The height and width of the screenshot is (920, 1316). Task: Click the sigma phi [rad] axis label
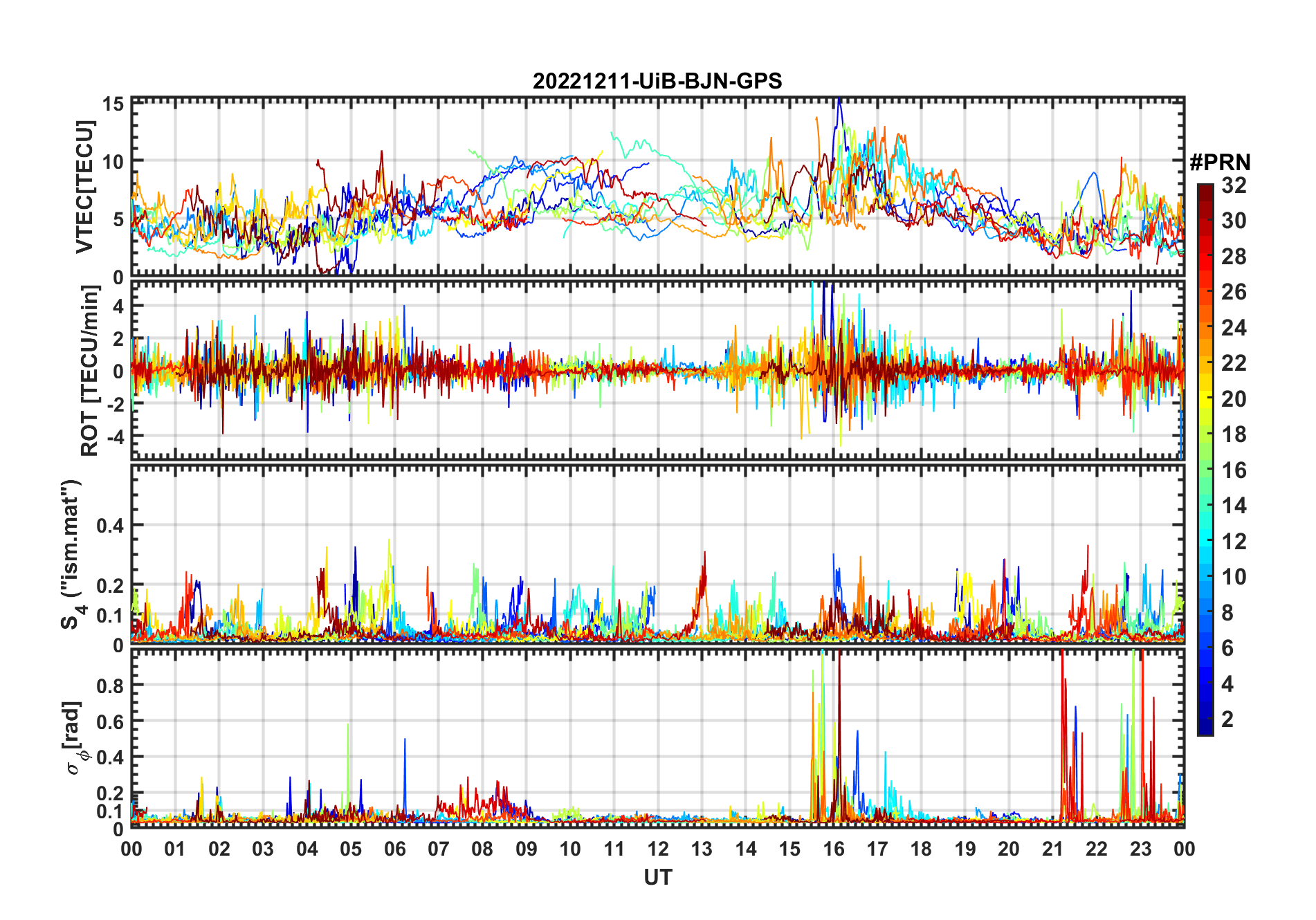point(75,737)
